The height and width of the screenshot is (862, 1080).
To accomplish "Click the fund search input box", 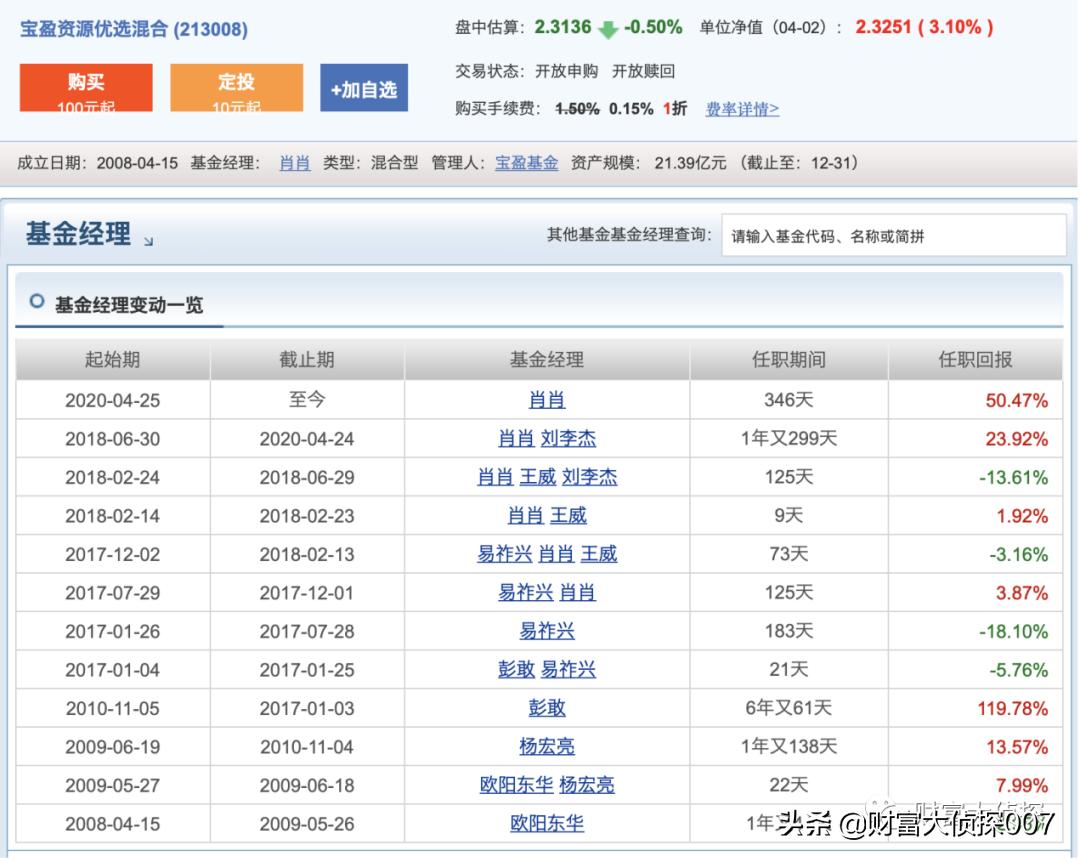I will [892, 235].
